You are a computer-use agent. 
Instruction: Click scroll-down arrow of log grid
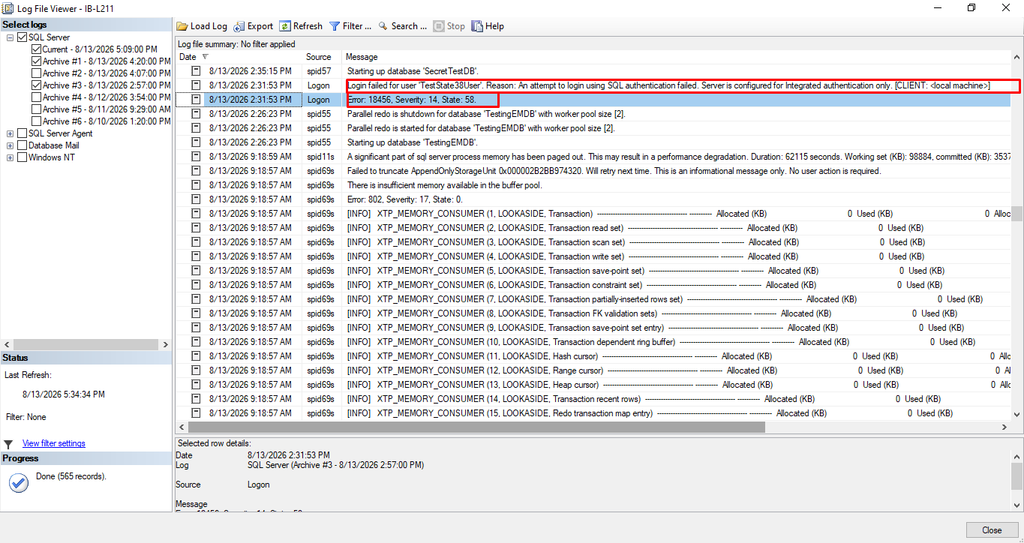pyautogui.click(x=1016, y=414)
